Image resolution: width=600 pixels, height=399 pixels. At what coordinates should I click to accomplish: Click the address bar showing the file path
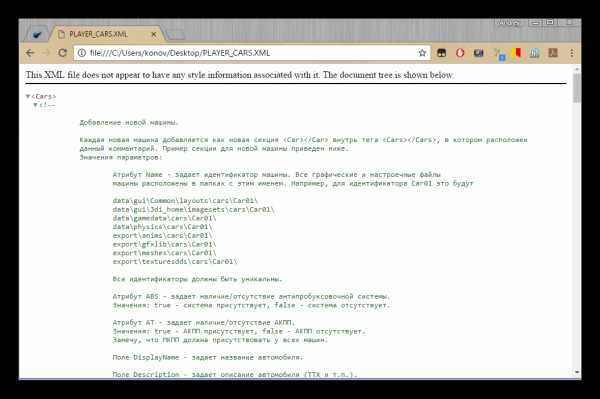click(252, 53)
